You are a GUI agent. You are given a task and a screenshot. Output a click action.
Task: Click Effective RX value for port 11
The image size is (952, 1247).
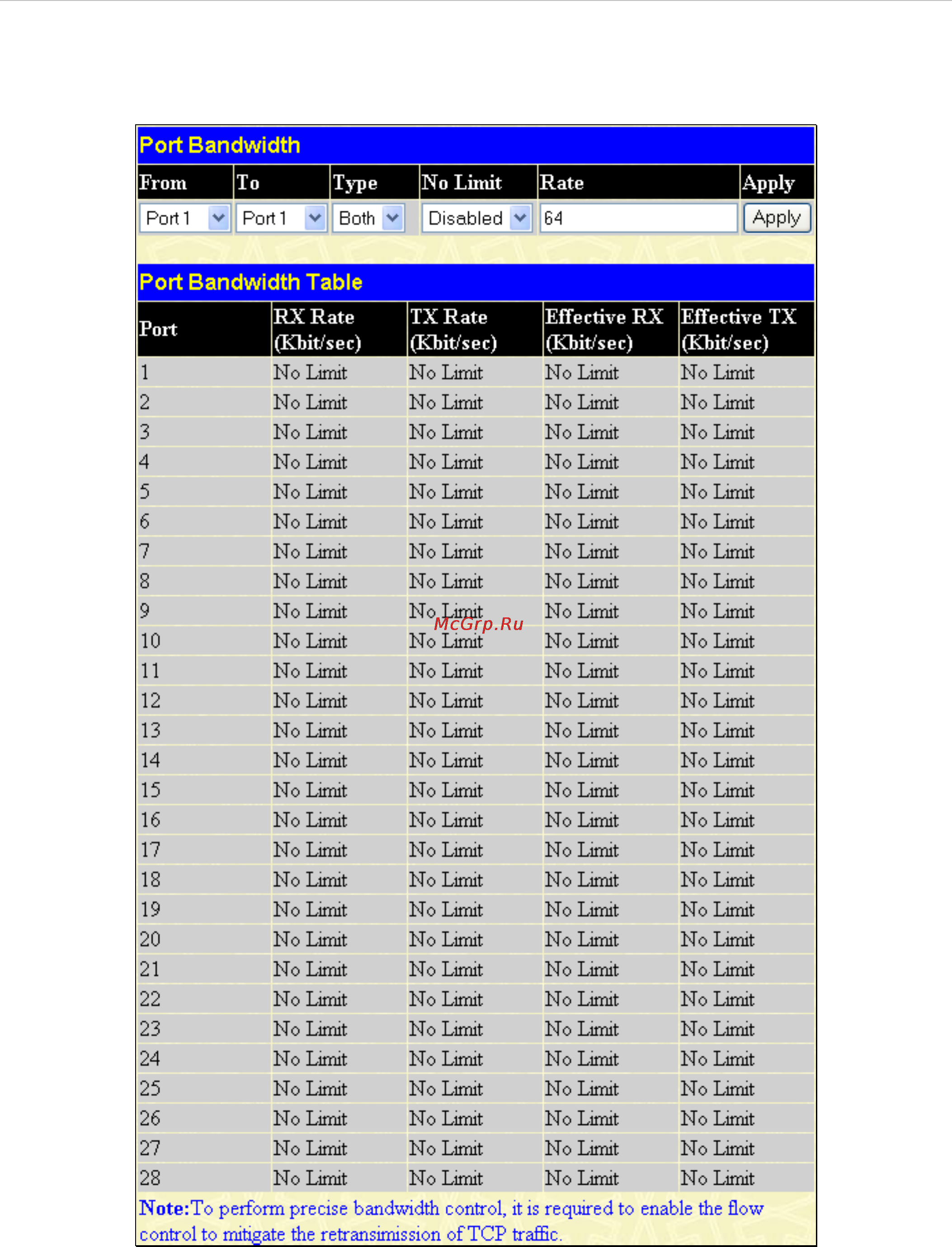582,671
